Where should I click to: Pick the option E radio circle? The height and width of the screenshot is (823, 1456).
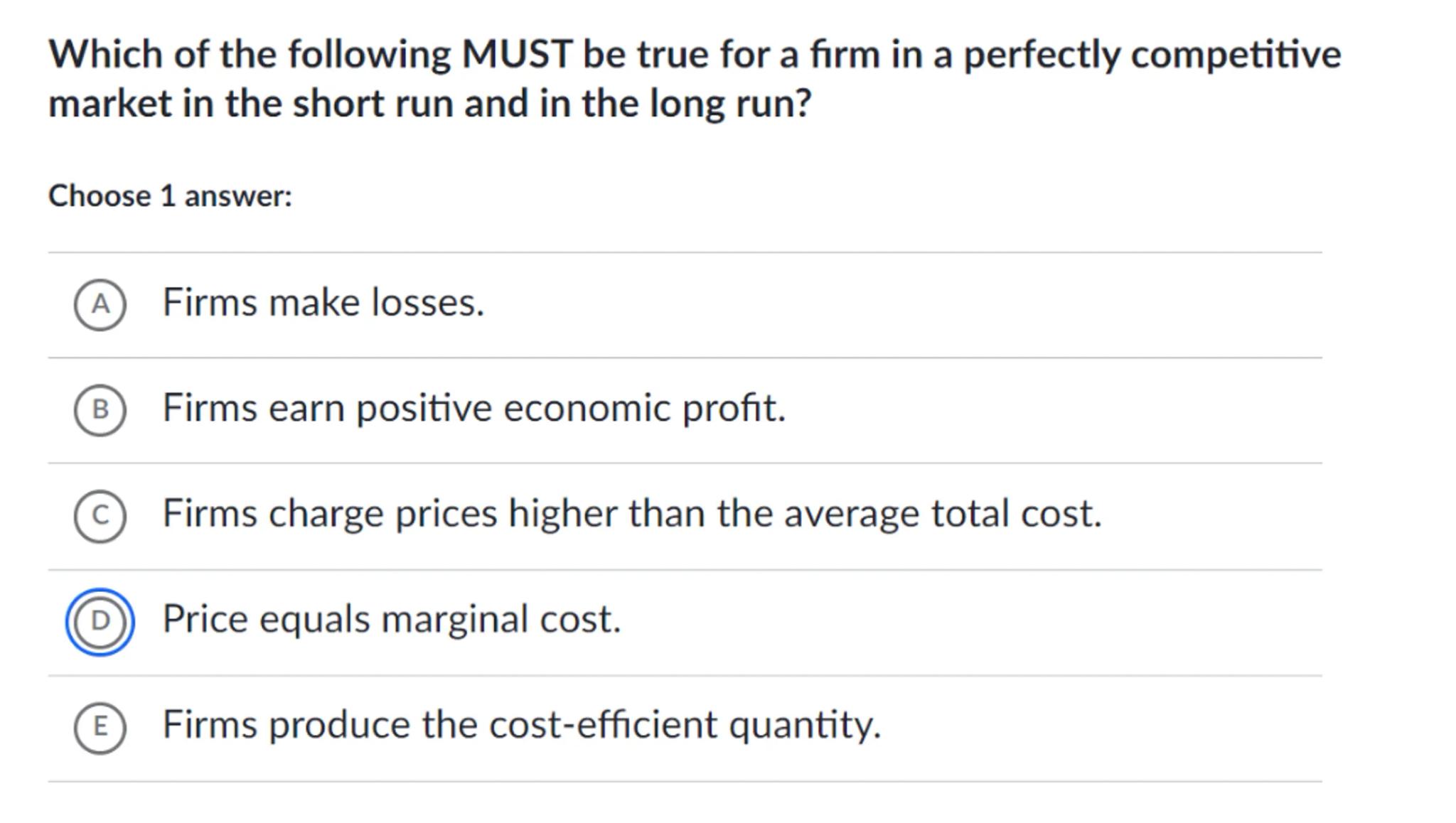(x=100, y=726)
